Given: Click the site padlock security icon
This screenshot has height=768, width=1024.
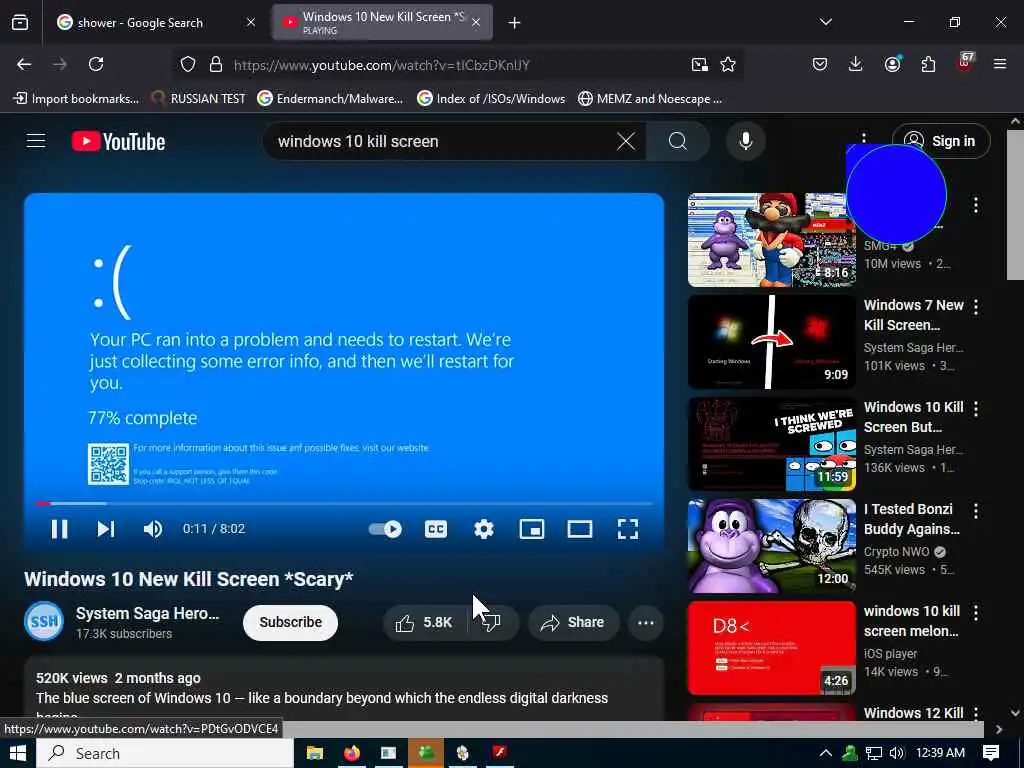Looking at the screenshot, I should pos(216,65).
